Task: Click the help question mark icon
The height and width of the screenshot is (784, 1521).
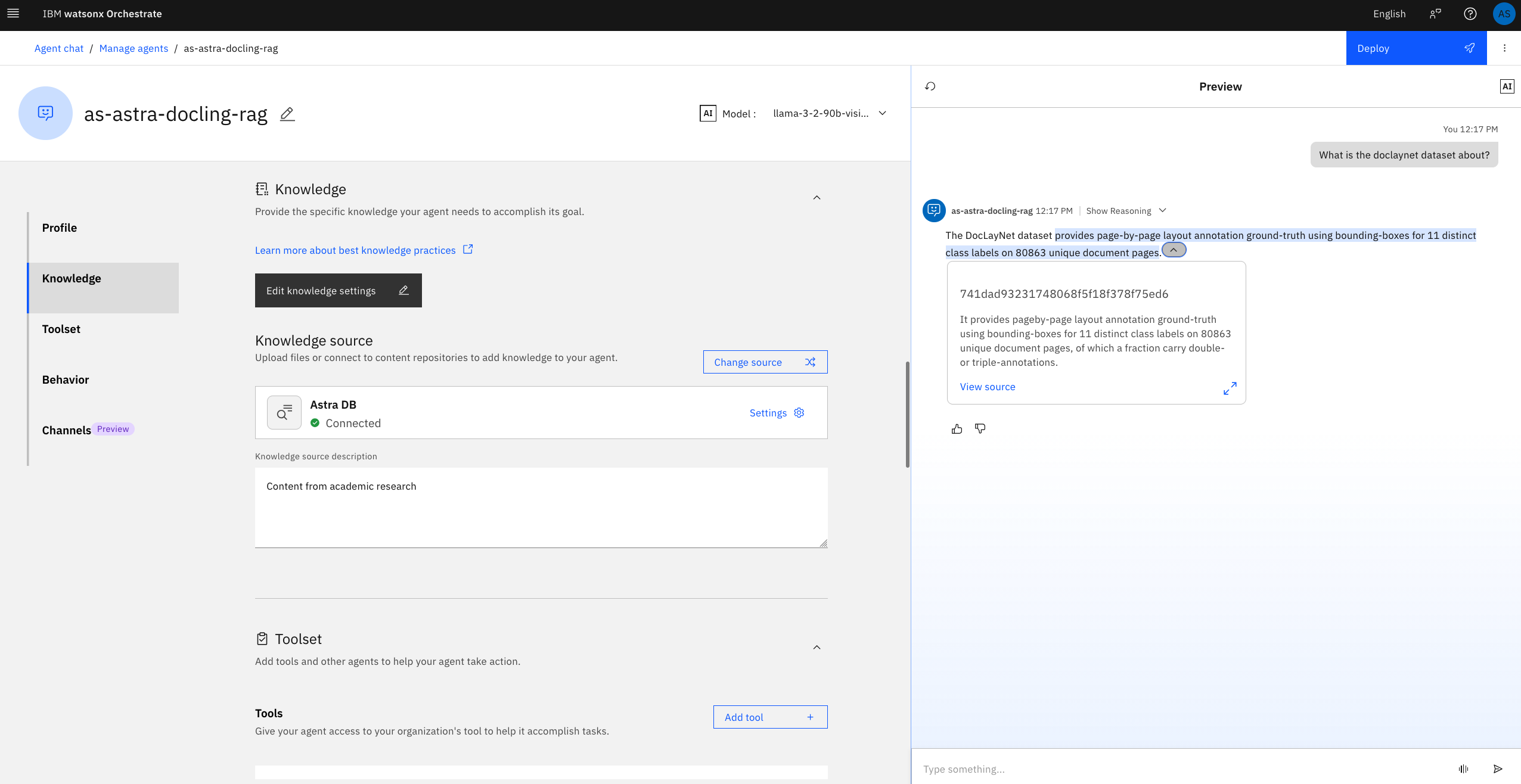Action: click(1470, 14)
